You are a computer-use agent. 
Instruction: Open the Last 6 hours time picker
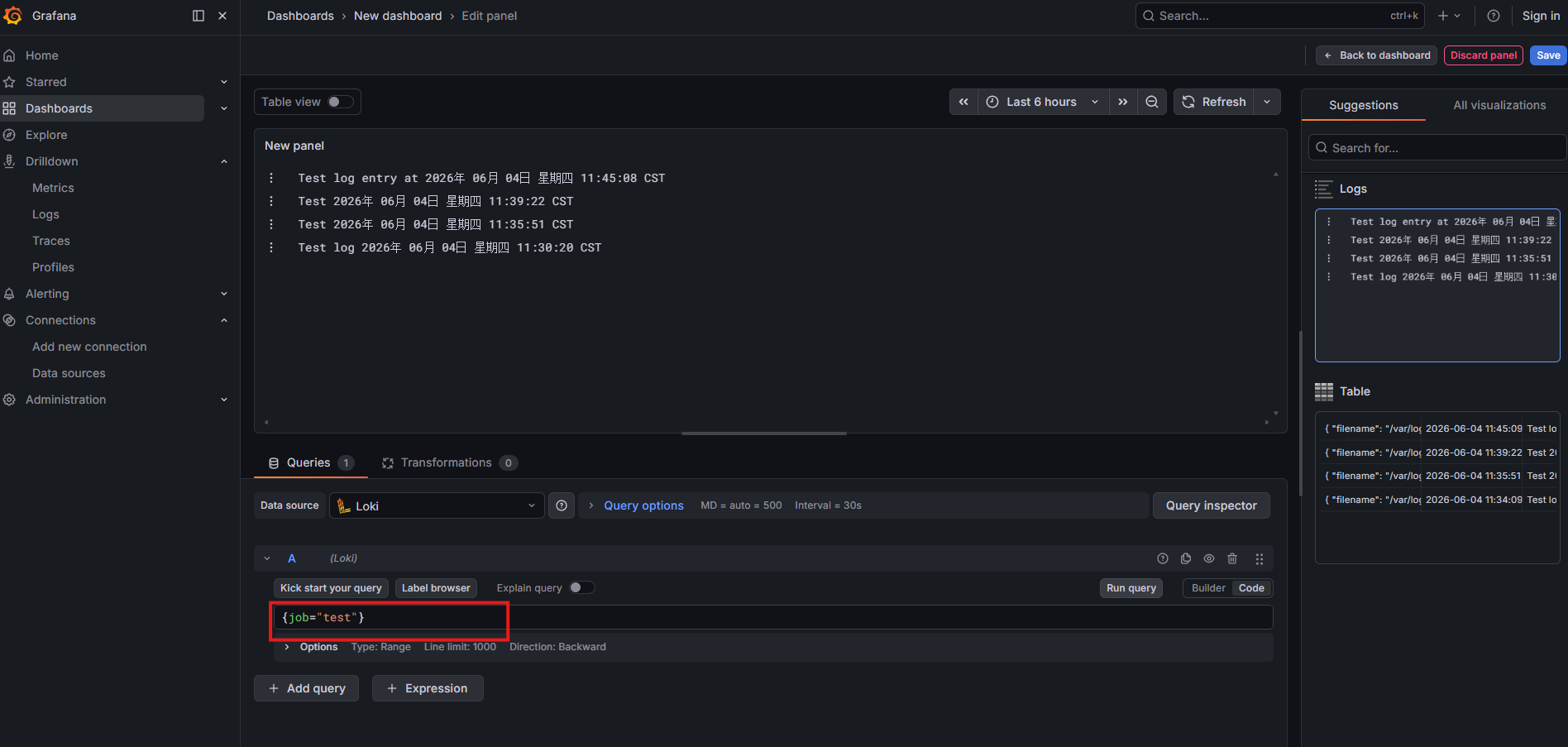(x=1043, y=102)
